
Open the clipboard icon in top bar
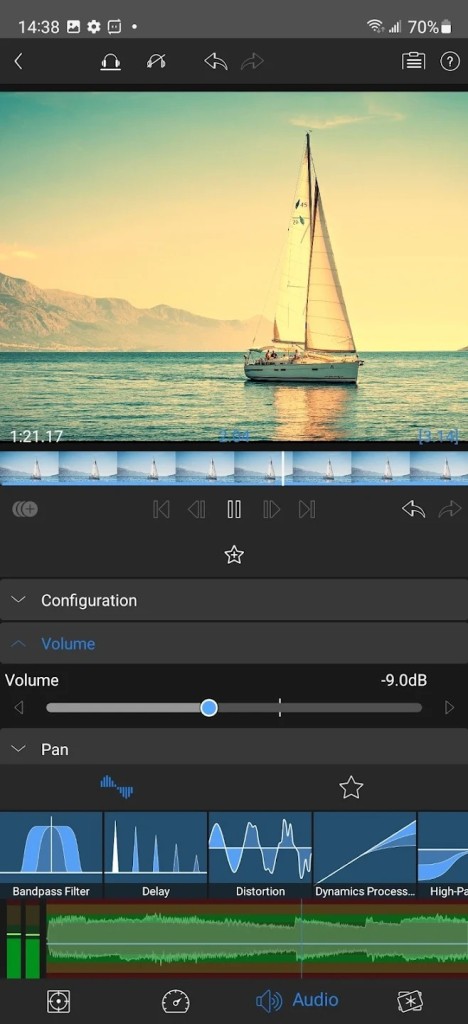click(413, 62)
